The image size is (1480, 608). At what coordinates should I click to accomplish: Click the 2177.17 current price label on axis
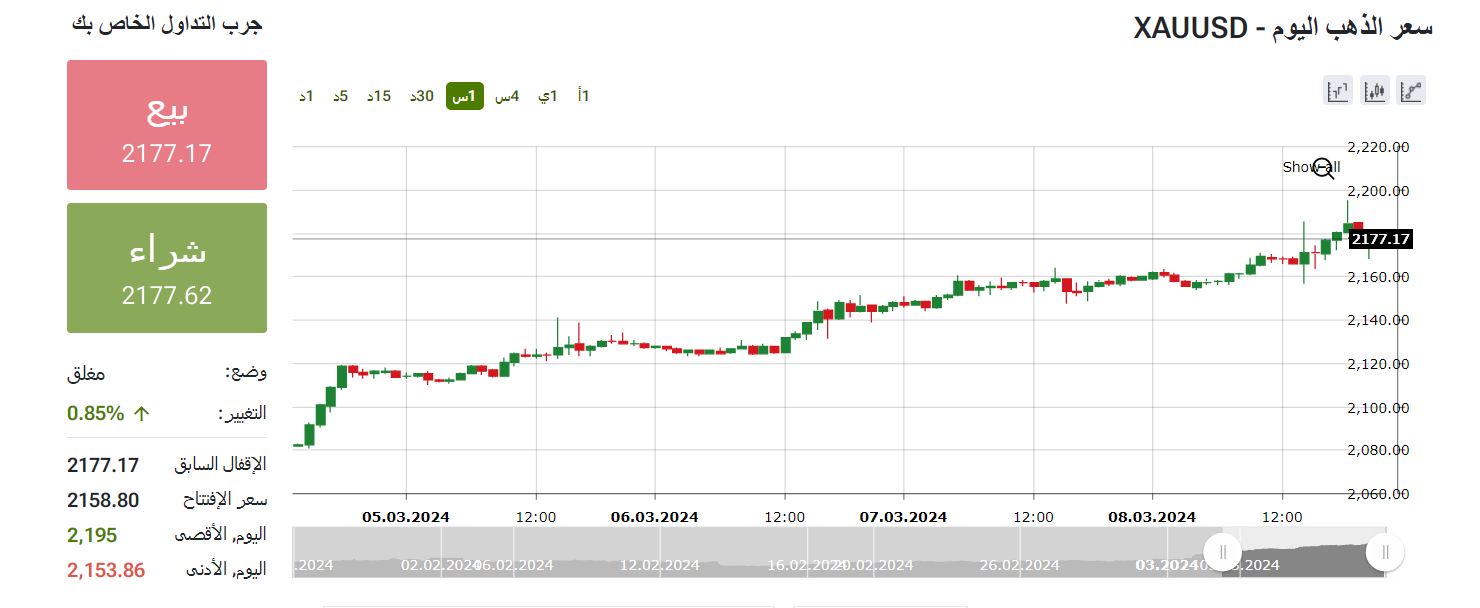1380,239
